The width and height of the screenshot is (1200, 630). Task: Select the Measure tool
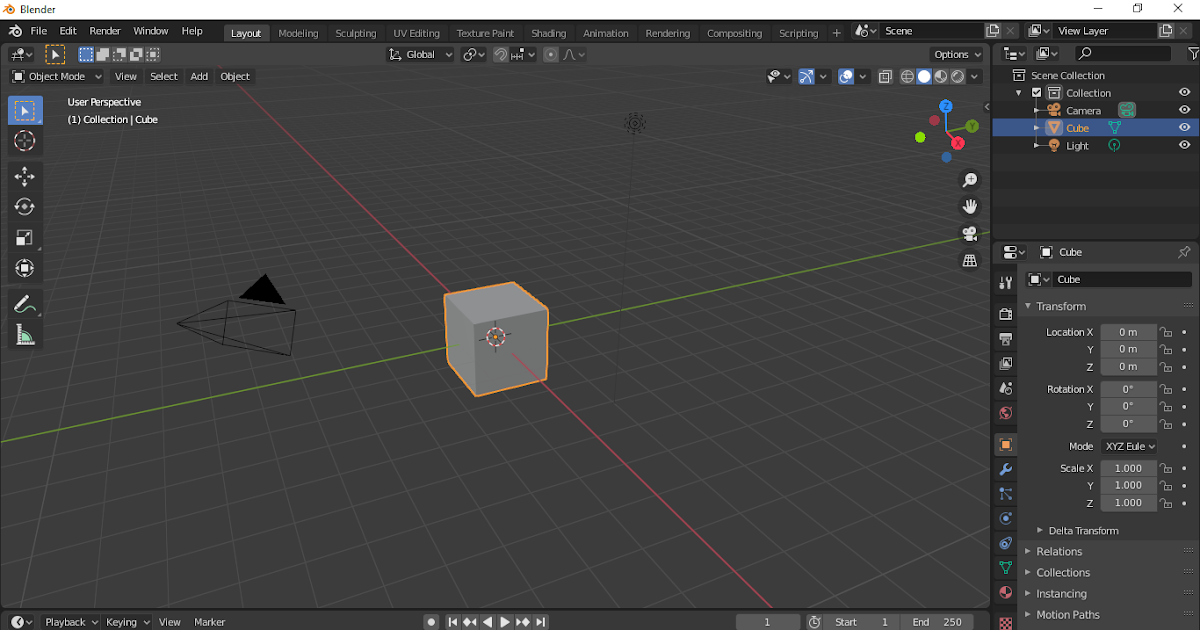tap(25, 335)
